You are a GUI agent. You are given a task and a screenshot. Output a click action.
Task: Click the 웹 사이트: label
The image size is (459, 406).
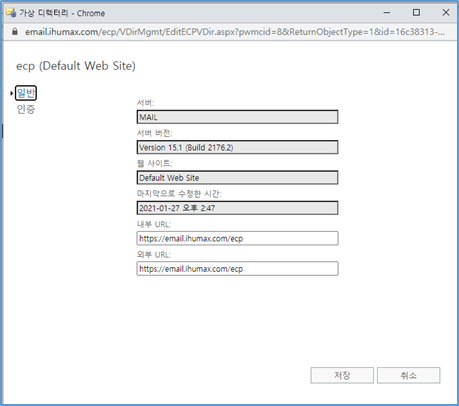tap(155, 163)
